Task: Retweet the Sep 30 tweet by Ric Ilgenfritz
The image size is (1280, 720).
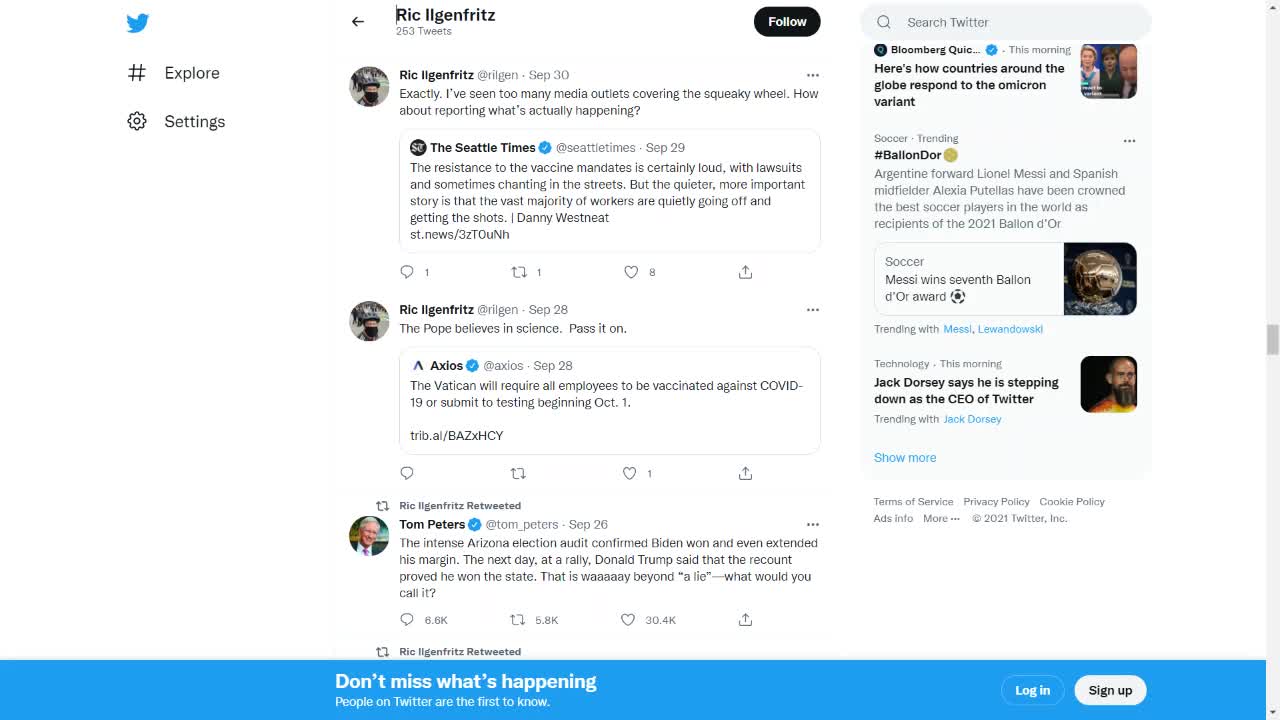Action: tap(519, 272)
